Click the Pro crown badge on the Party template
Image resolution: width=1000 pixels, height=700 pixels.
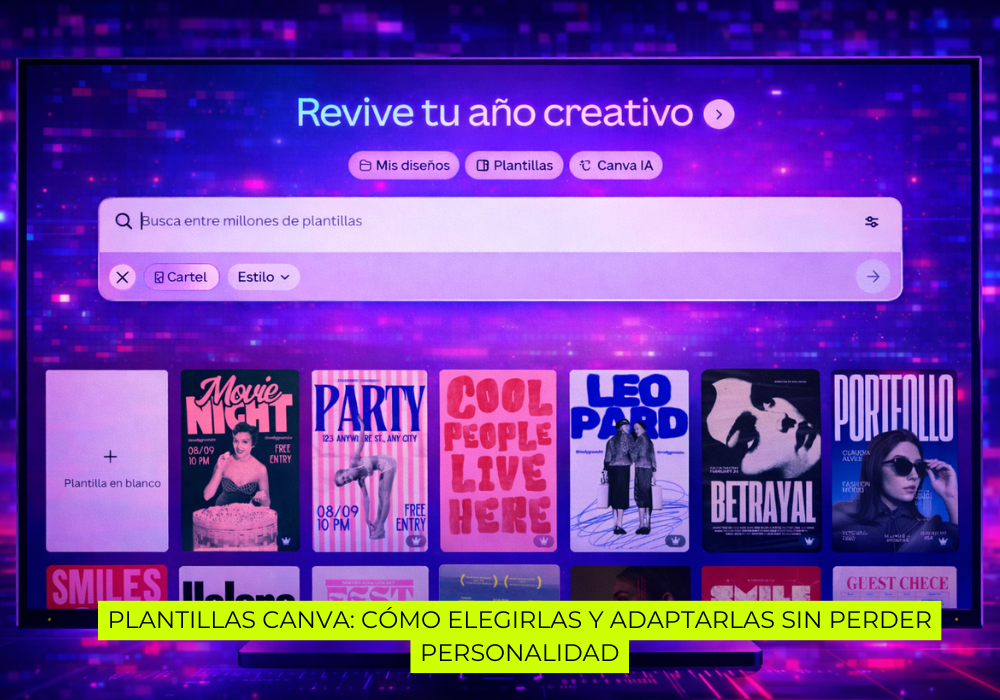tap(417, 540)
